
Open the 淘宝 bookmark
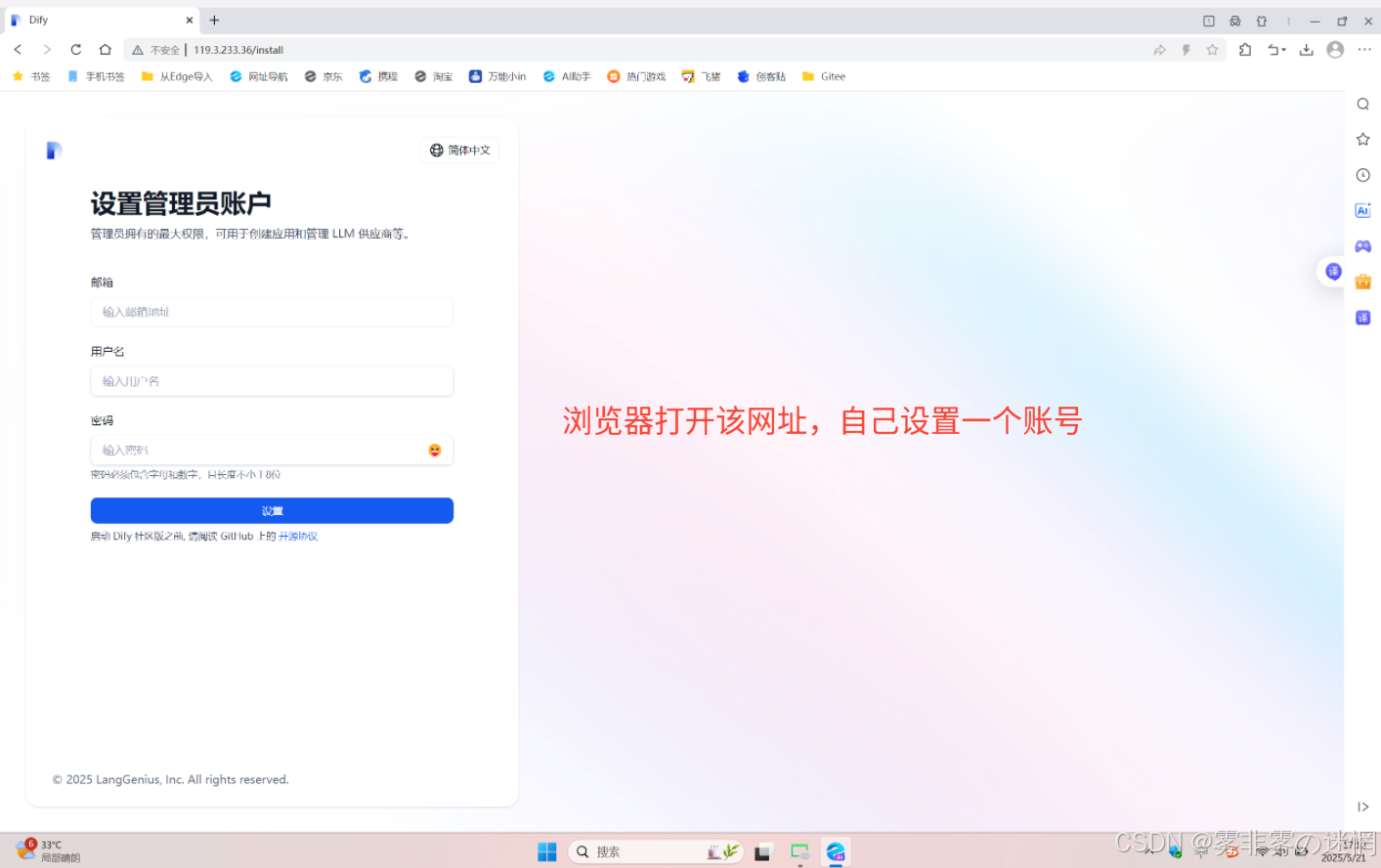click(433, 76)
